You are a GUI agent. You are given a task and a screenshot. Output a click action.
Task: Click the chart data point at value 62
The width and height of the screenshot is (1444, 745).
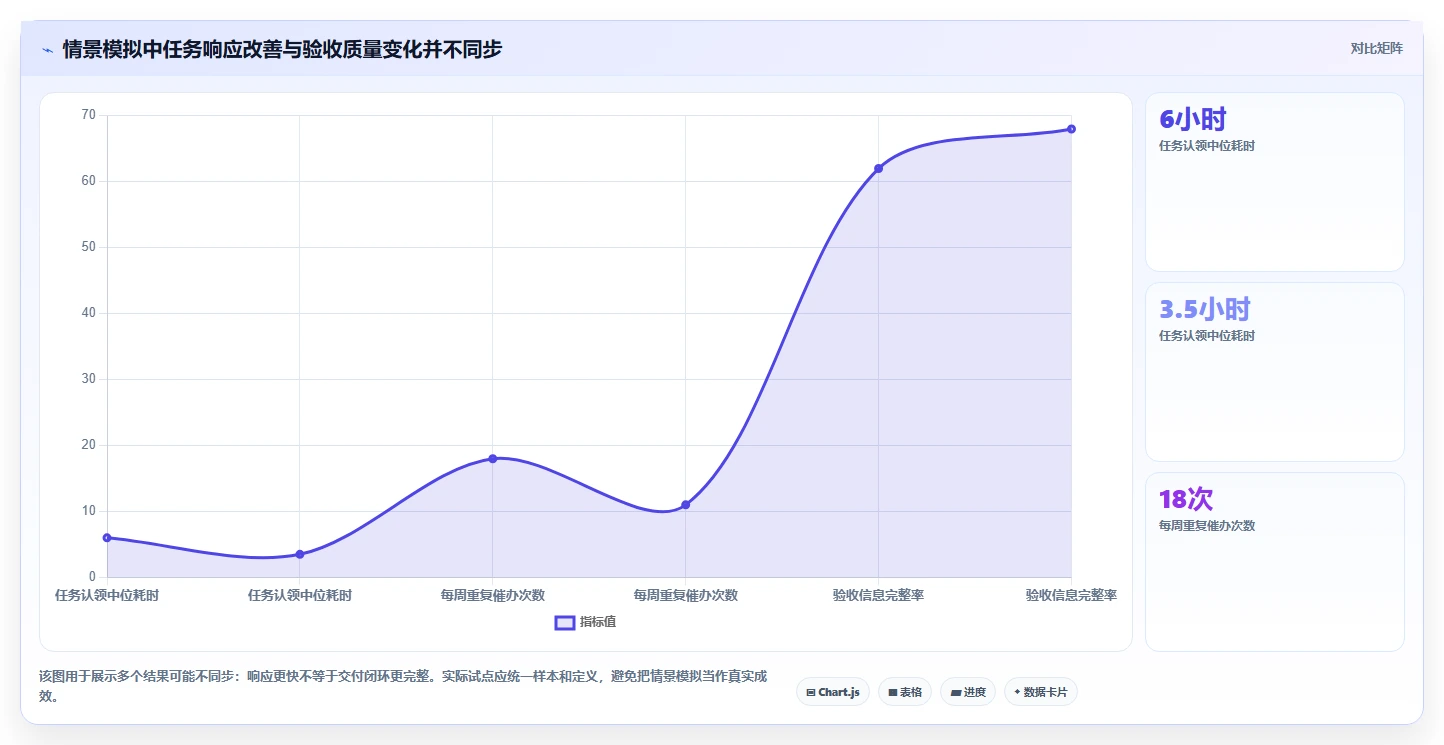pyautogui.click(x=878, y=168)
